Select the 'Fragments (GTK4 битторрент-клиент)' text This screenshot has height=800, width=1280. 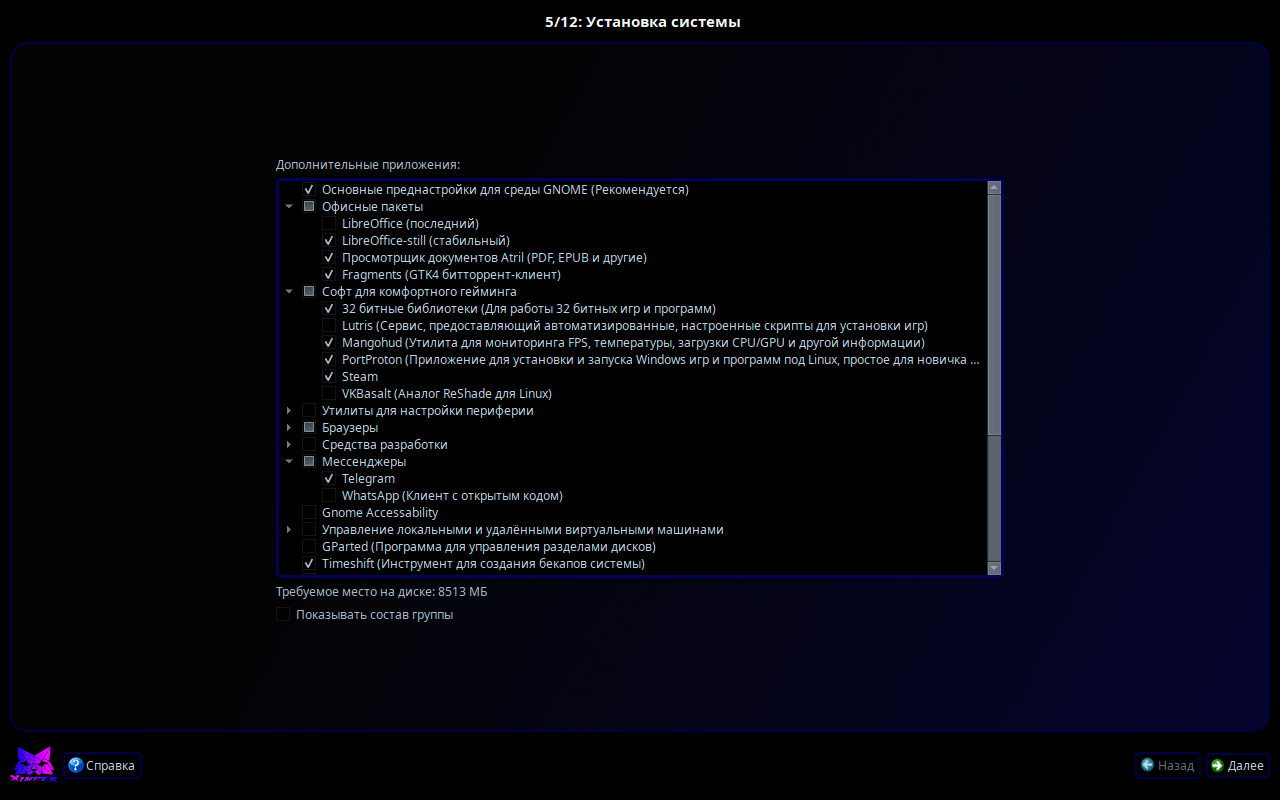(x=451, y=275)
